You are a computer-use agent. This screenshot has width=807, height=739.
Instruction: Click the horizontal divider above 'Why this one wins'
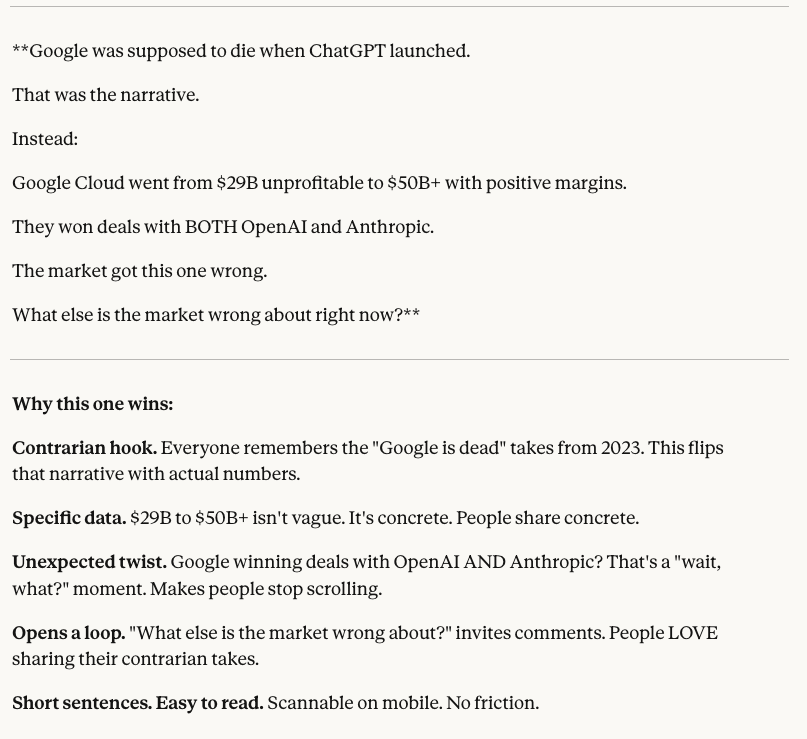(x=399, y=359)
